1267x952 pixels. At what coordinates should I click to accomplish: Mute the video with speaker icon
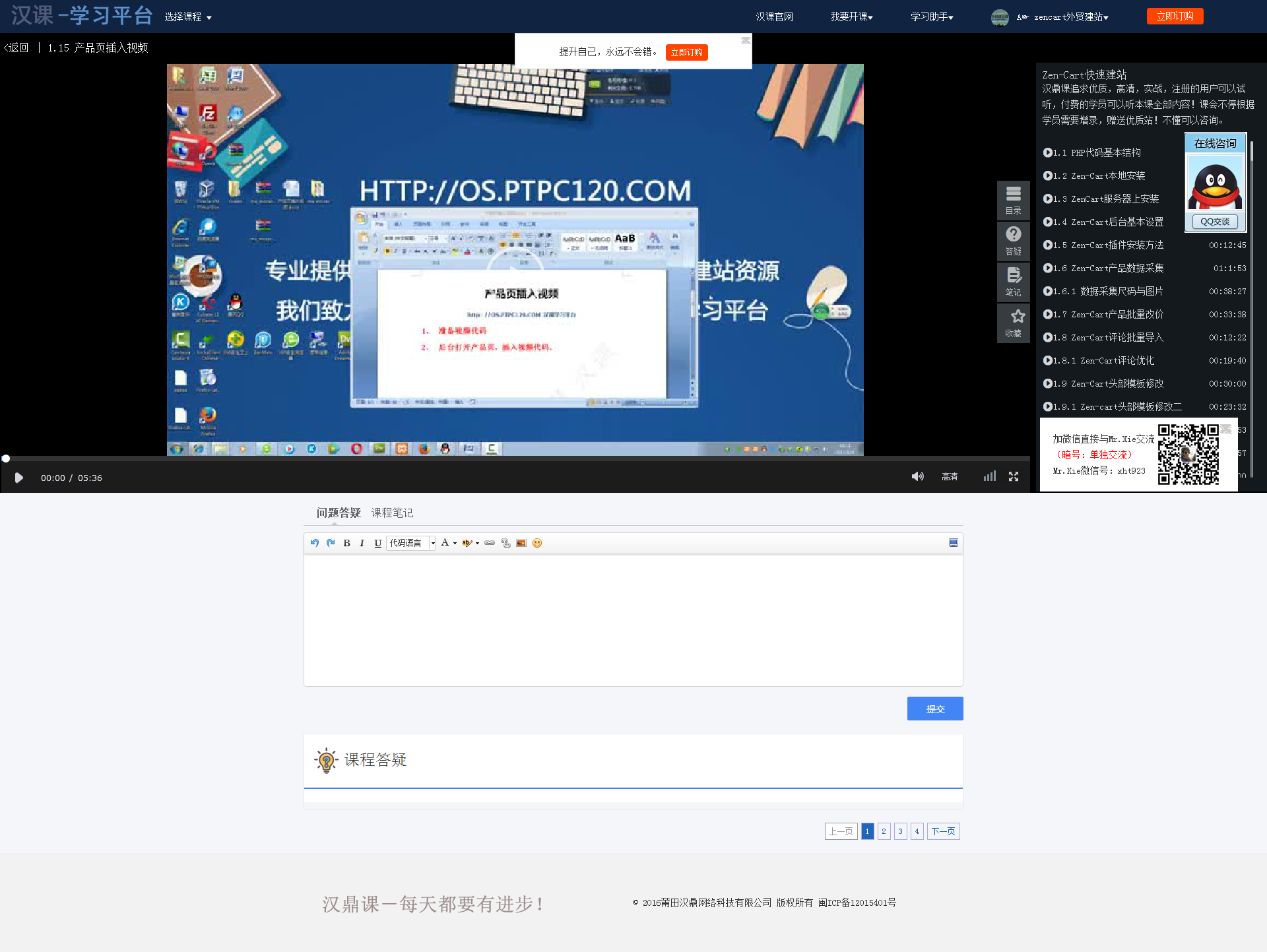click(x=917, y=476)
